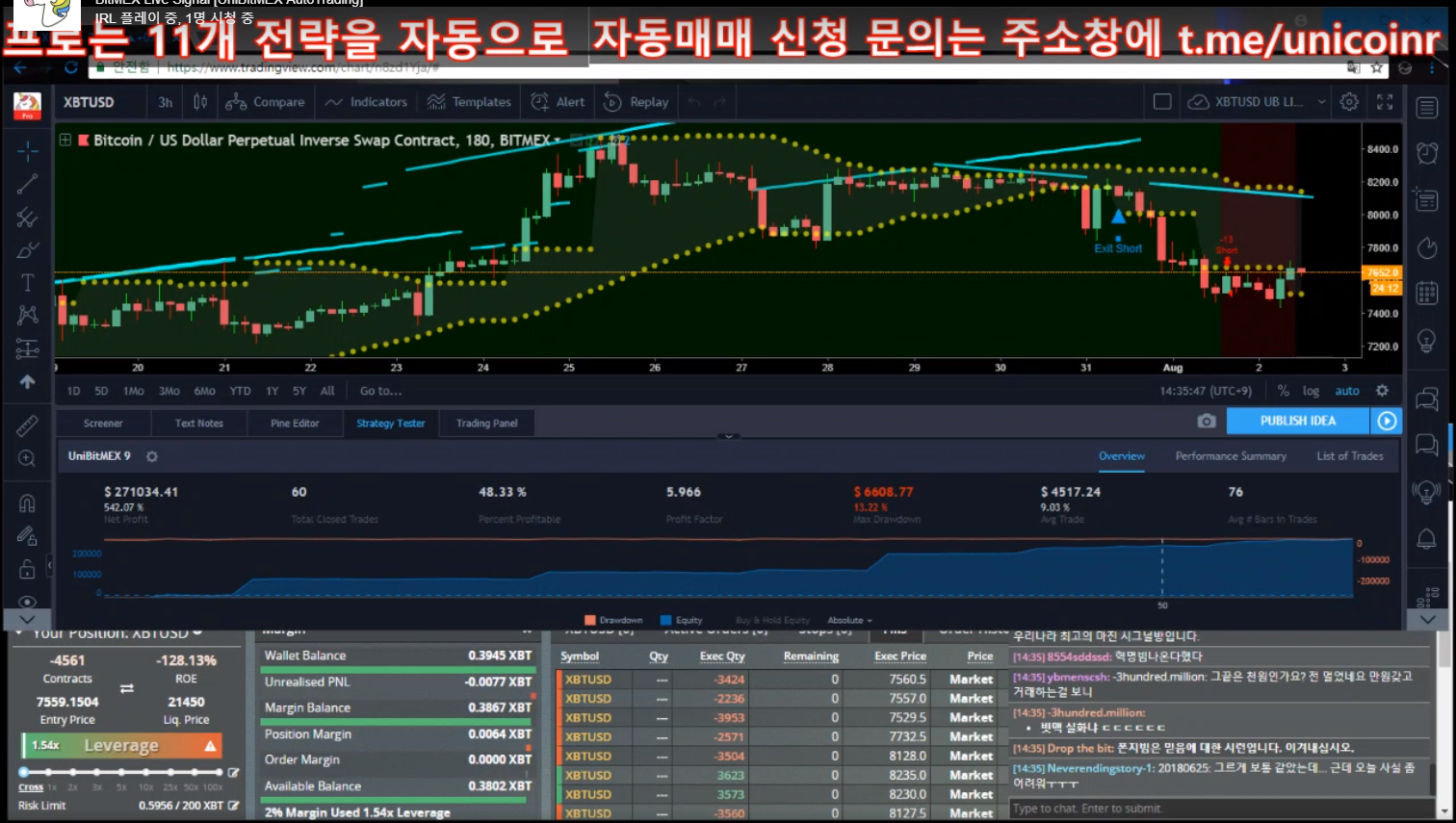Screen dimensions: 1456x823
Task: Adjust the BitMEX leverage slider
Action: [x=121, y=772]
